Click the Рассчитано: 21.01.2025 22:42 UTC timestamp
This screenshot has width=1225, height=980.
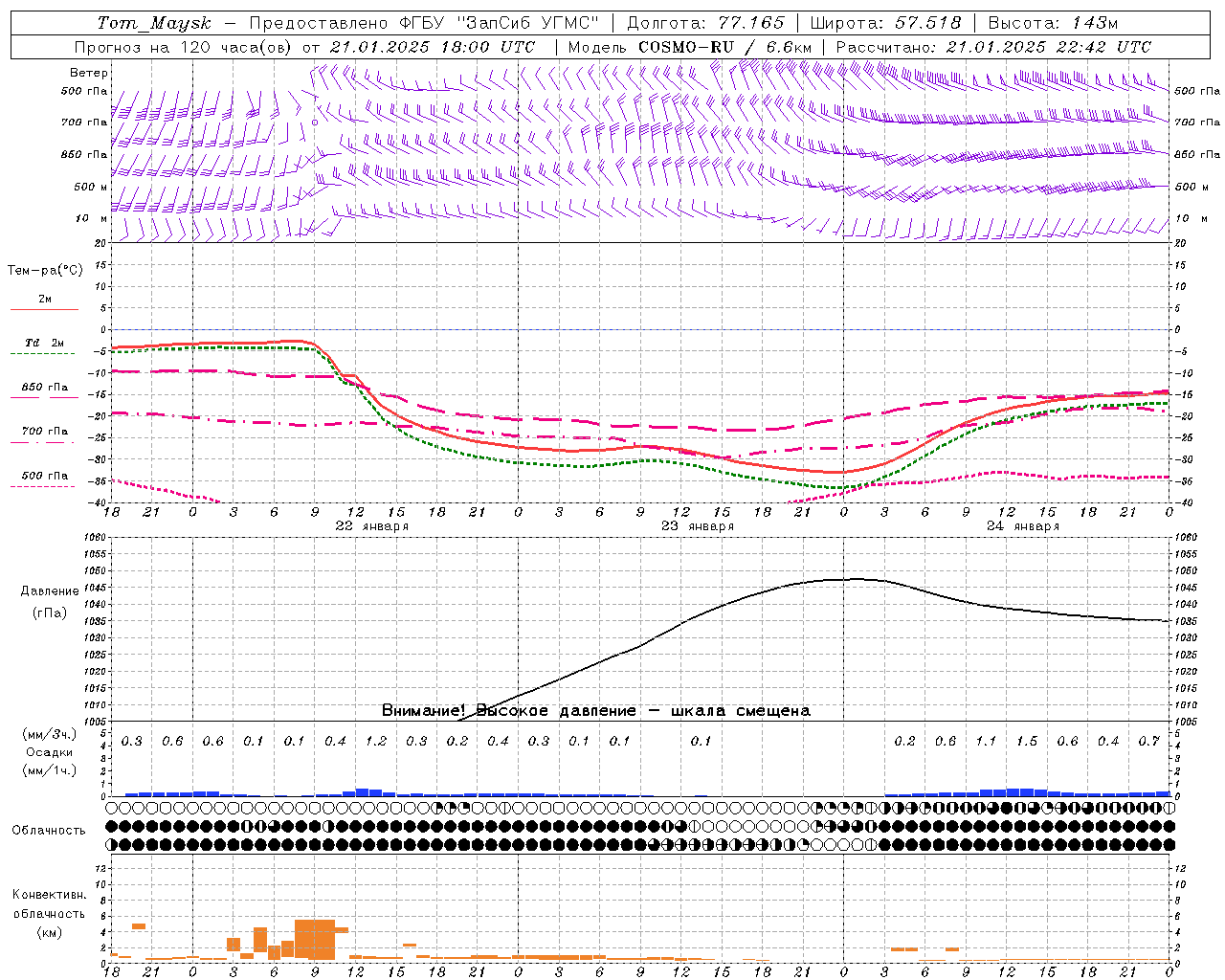tap(993, 47)
